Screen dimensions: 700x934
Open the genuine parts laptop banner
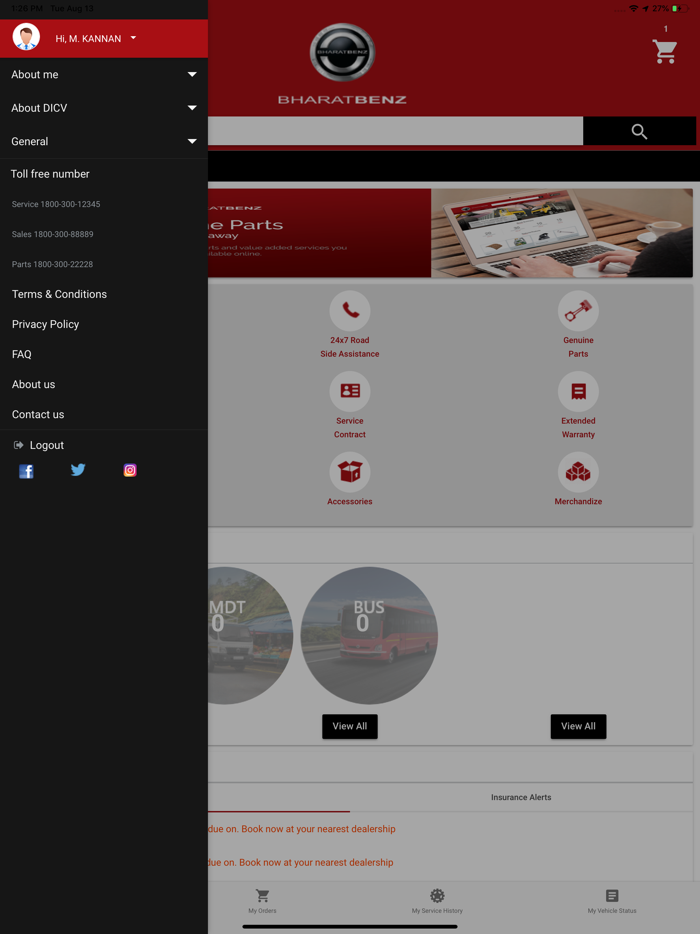450,233
